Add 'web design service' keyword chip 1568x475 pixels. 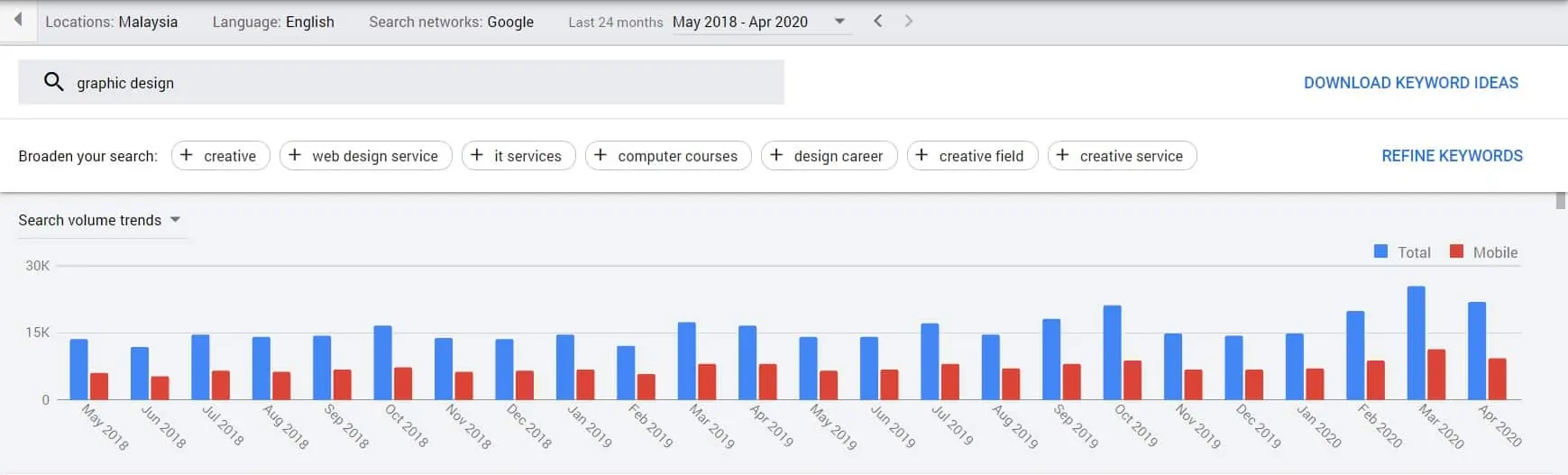366,156
